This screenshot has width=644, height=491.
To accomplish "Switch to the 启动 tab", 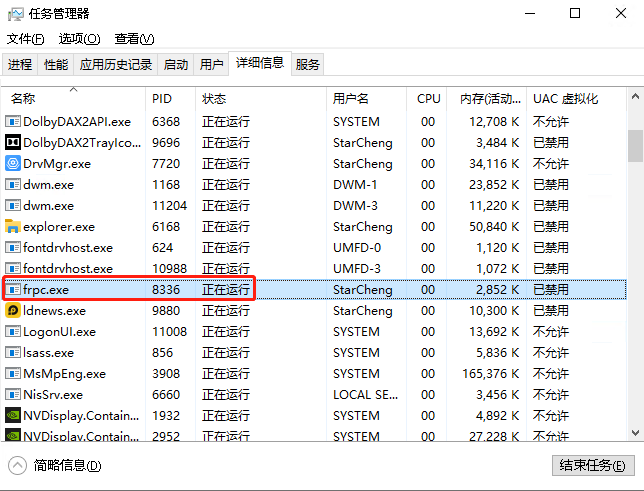I will 176,65.
